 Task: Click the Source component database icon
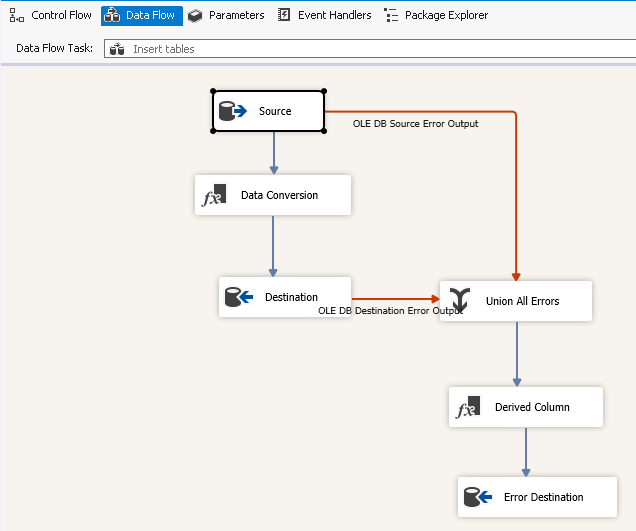click(234, 111)
